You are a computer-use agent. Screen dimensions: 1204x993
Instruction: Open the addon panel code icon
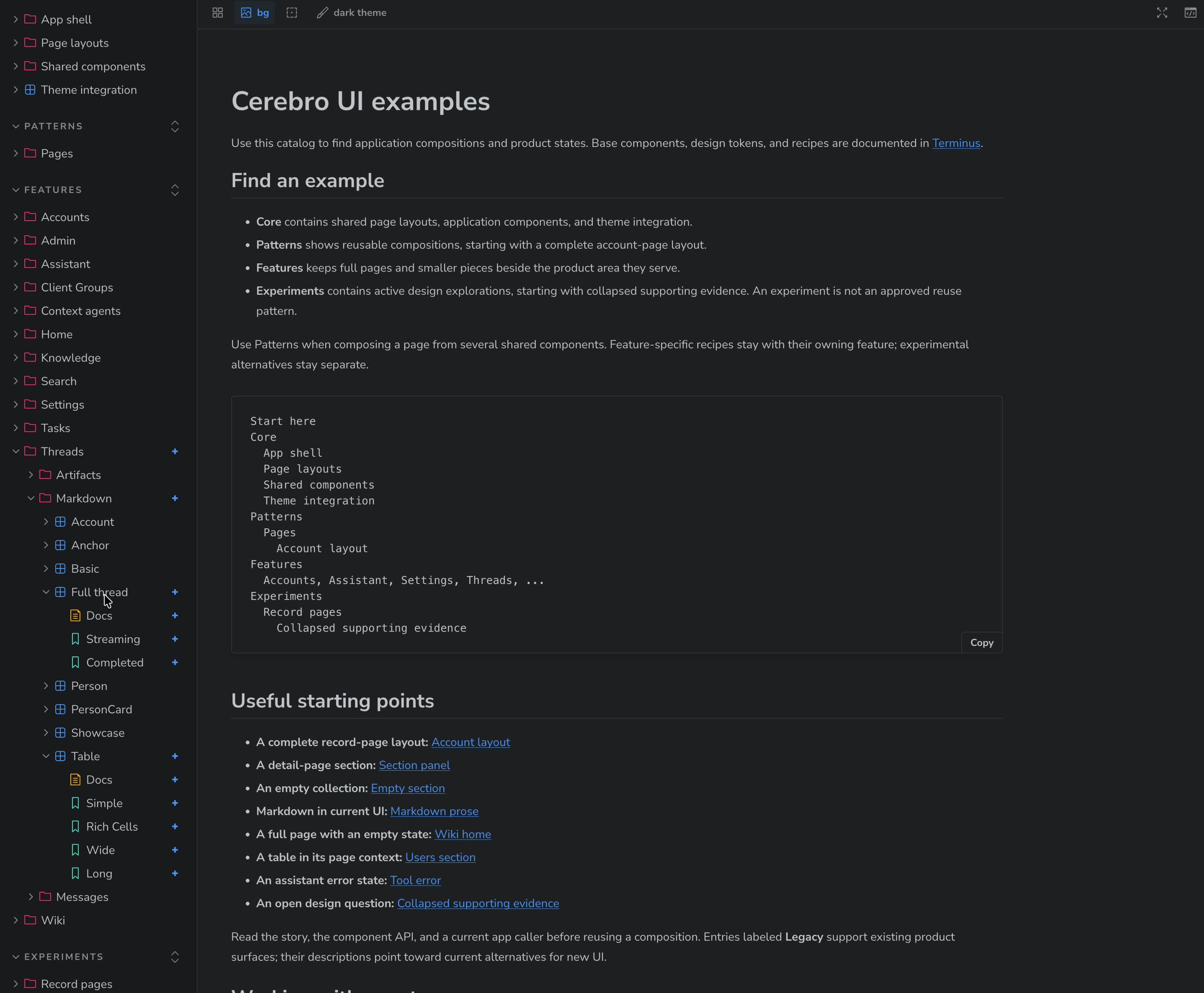(1190, 12)
